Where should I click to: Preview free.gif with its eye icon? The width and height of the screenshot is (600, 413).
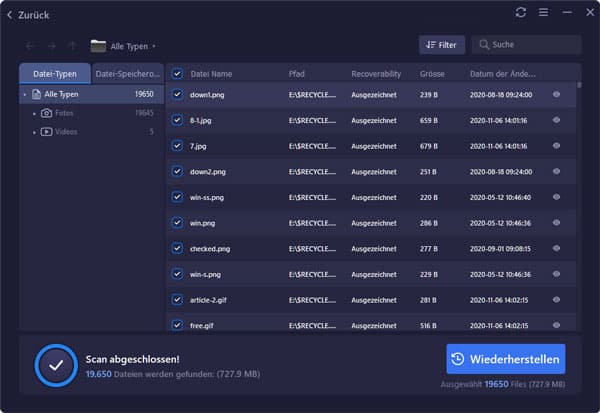[556, 325]
